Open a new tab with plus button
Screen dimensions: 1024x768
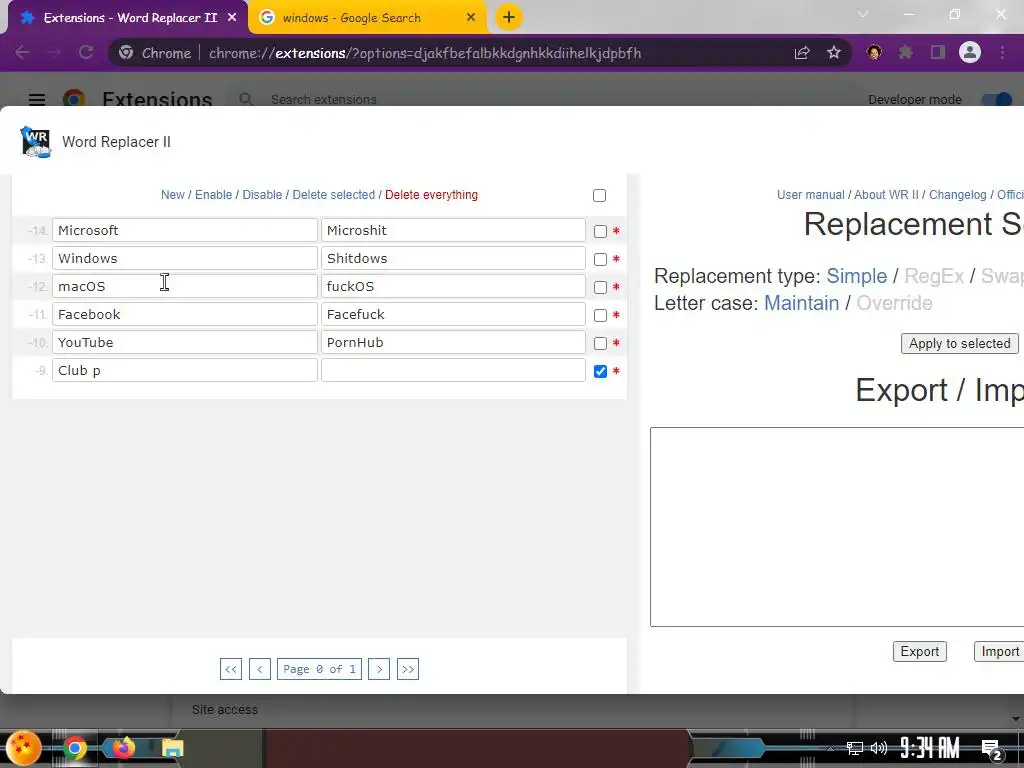point(509,17)
